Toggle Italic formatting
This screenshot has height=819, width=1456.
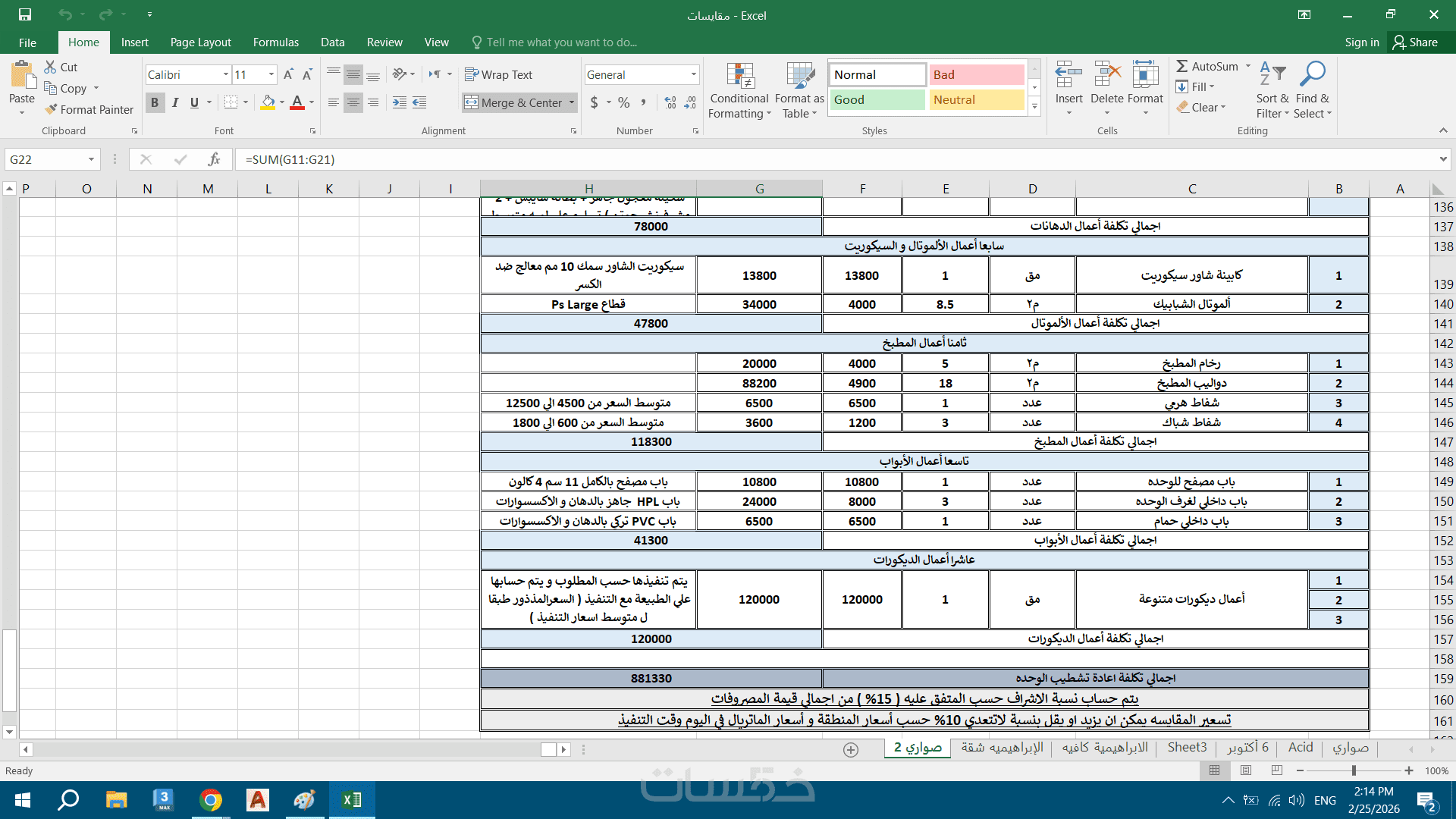175,102
